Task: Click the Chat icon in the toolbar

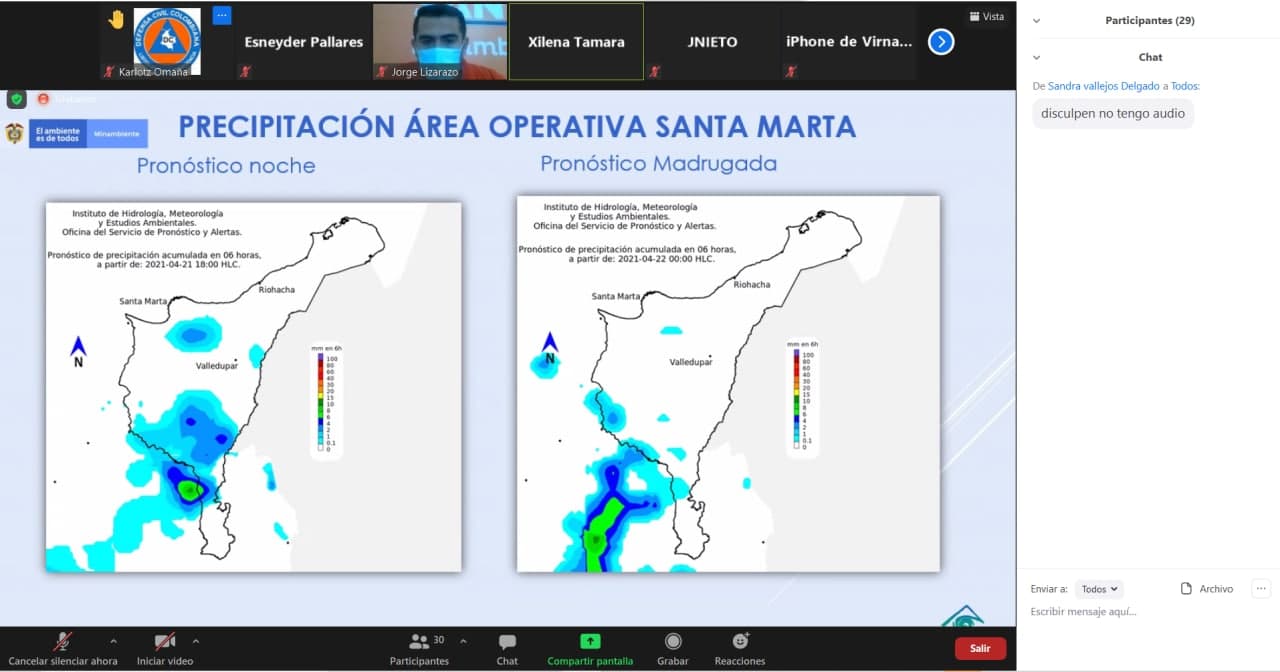Action: (507, 642)
